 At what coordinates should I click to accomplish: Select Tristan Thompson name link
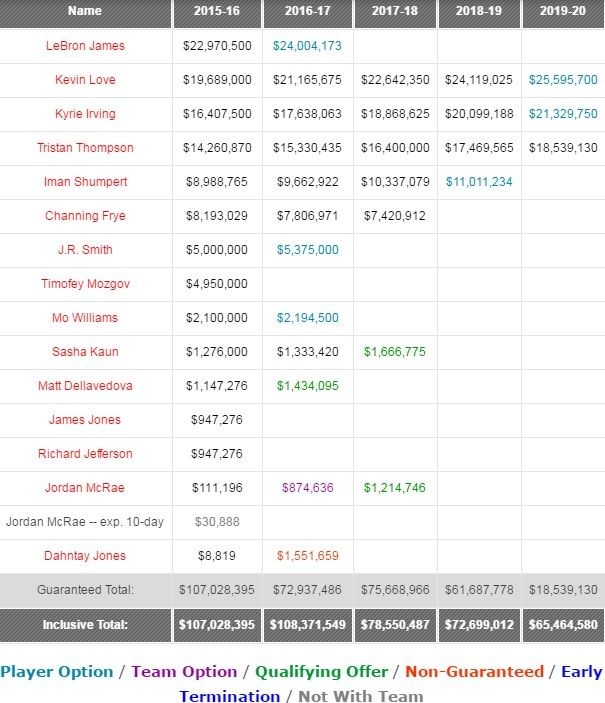click(85, 148)
